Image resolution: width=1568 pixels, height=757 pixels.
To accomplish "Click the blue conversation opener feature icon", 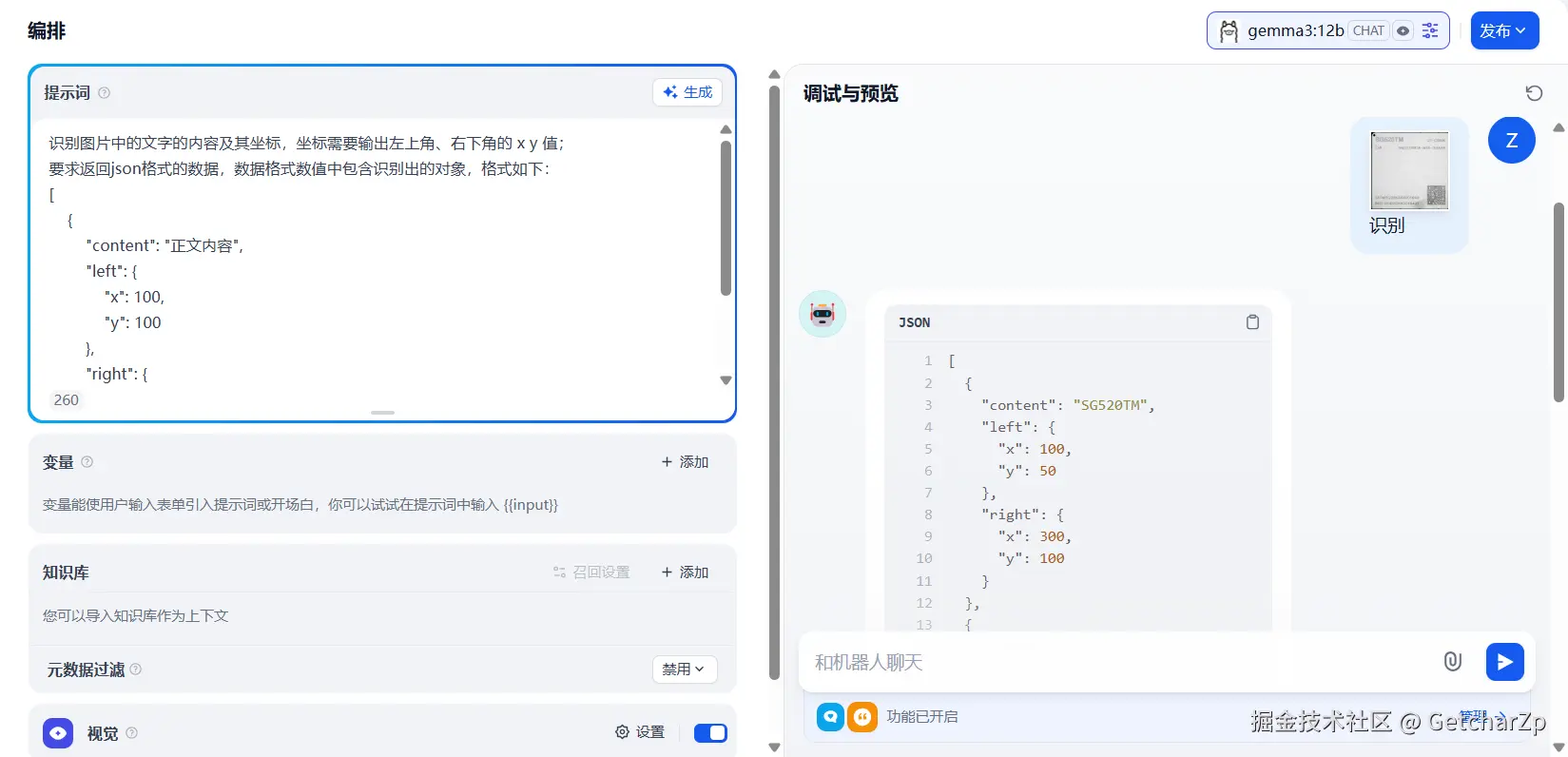I will pyautogui.click(x=831, y=716).
